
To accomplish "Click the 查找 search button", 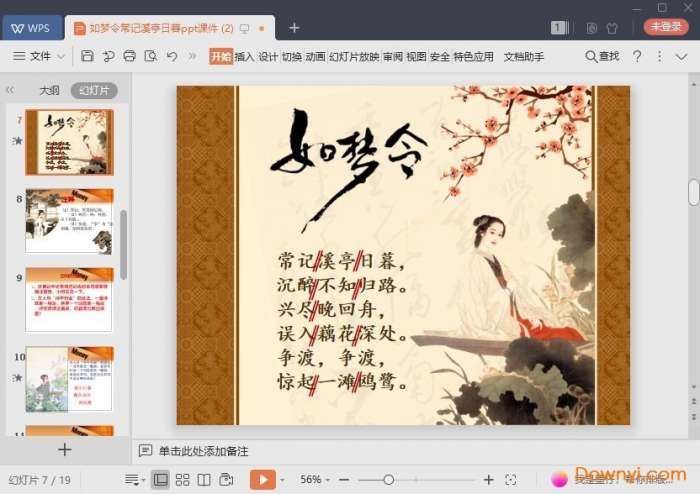I will point(602,56).
